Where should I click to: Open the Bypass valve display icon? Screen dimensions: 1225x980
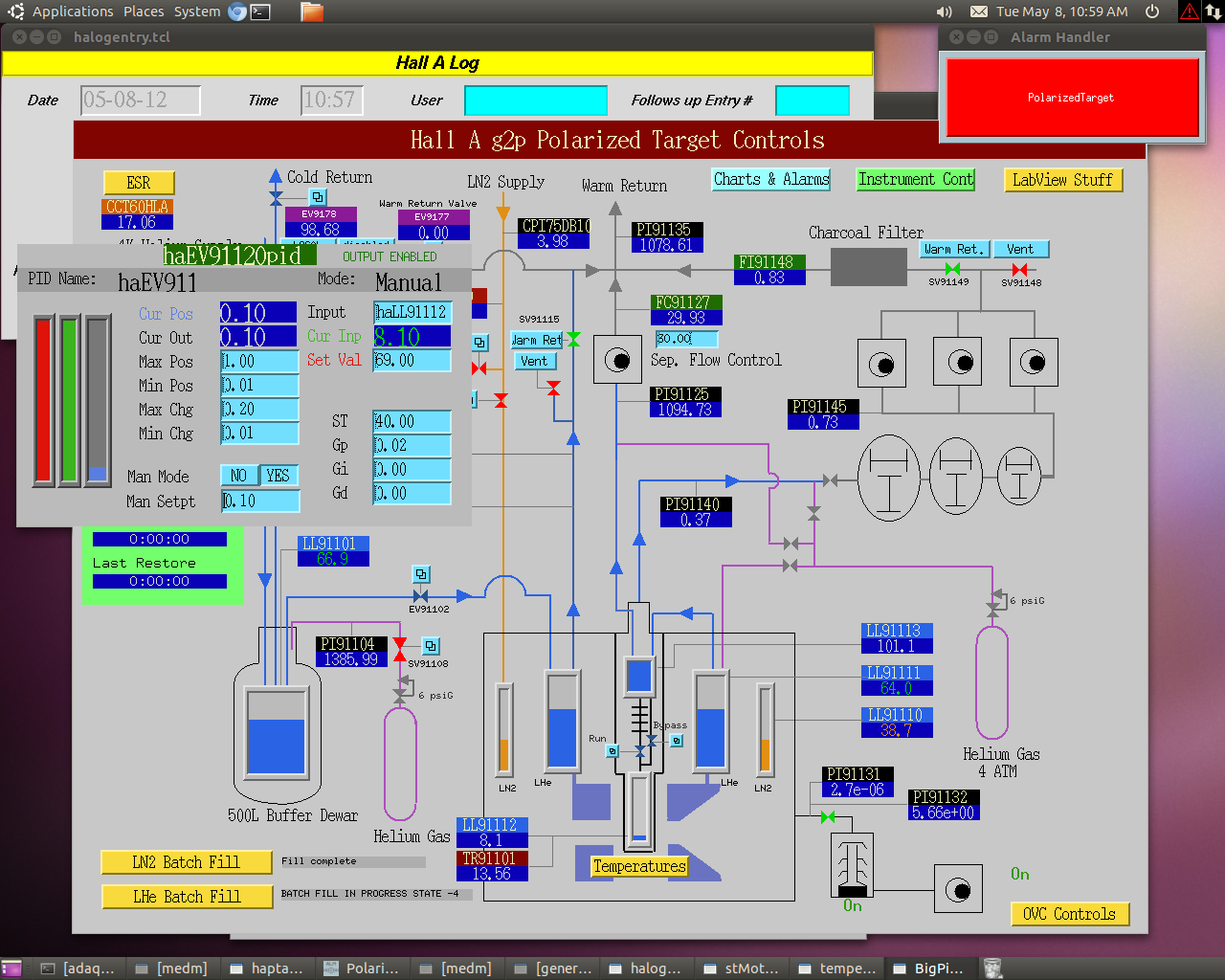tap(677, 740)
